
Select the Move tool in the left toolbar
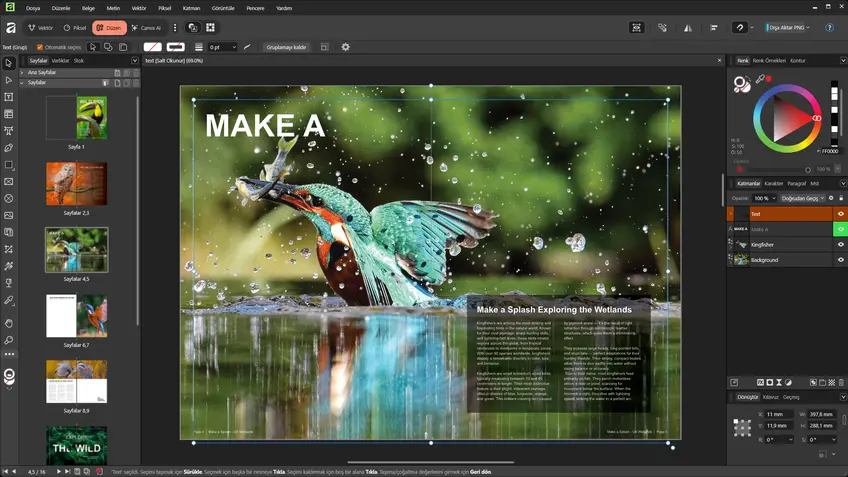coord(9,63)
